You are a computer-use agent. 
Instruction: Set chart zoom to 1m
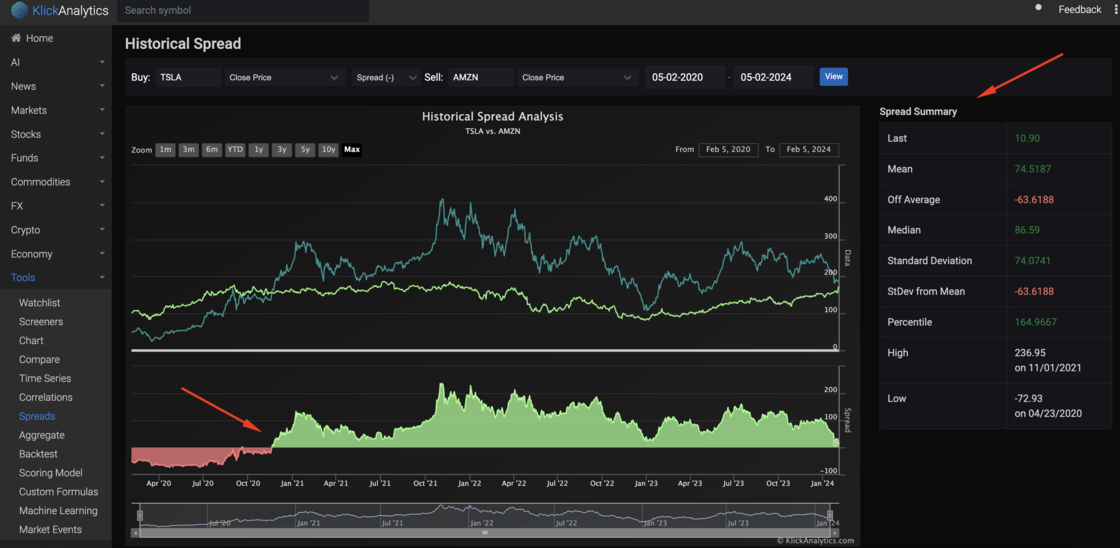165,150
